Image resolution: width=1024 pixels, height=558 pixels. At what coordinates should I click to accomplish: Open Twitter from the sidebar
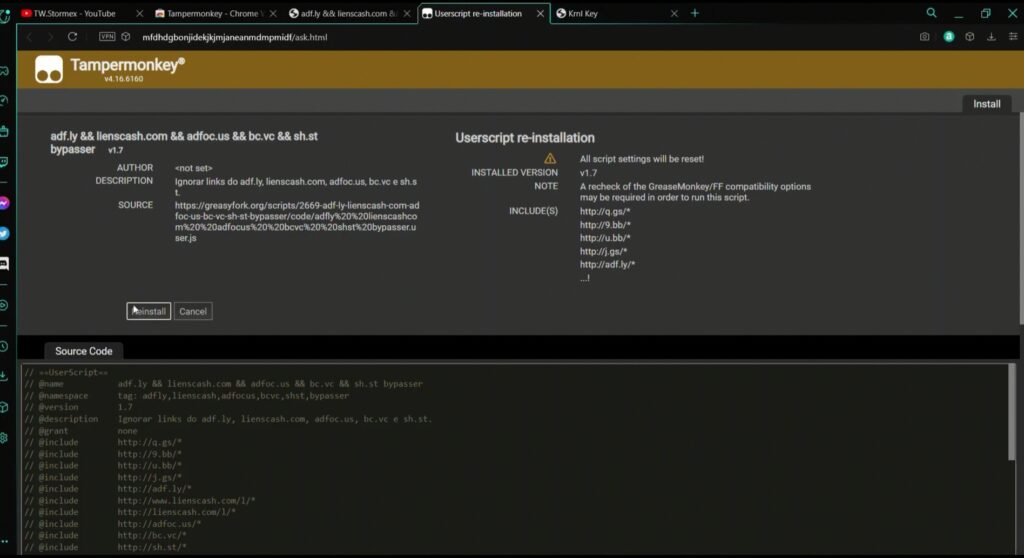4,233
